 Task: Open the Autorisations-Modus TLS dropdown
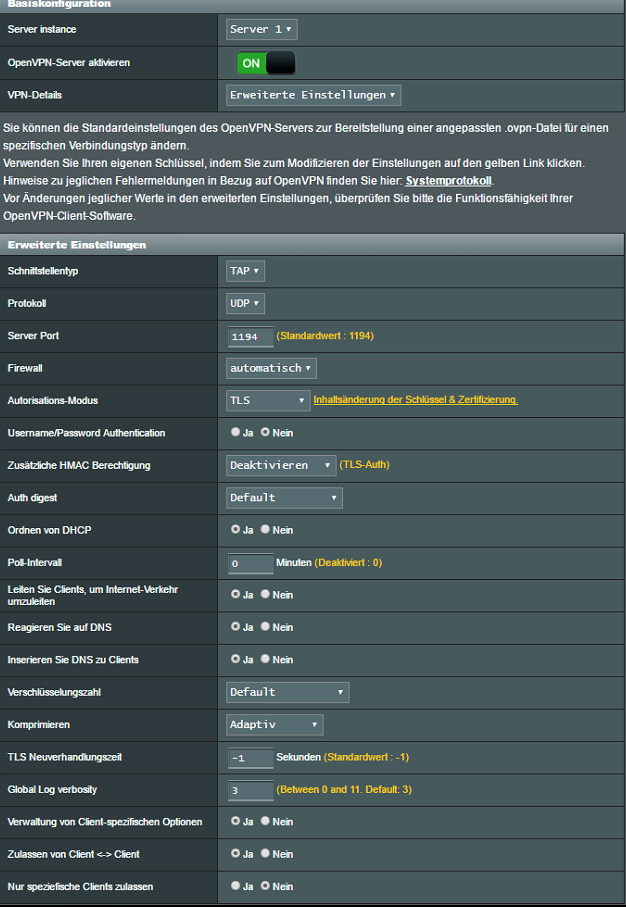(x=268, y=401)
